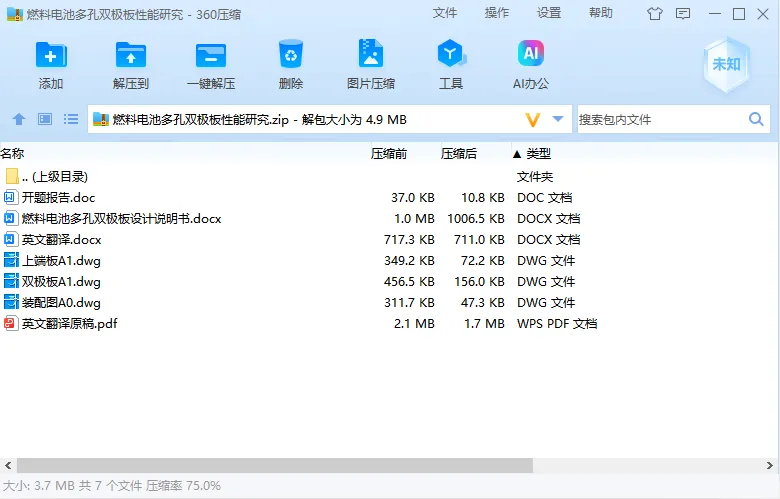Click the archive path field text
This screenshot has width=780, height=499.
point(260,119)
